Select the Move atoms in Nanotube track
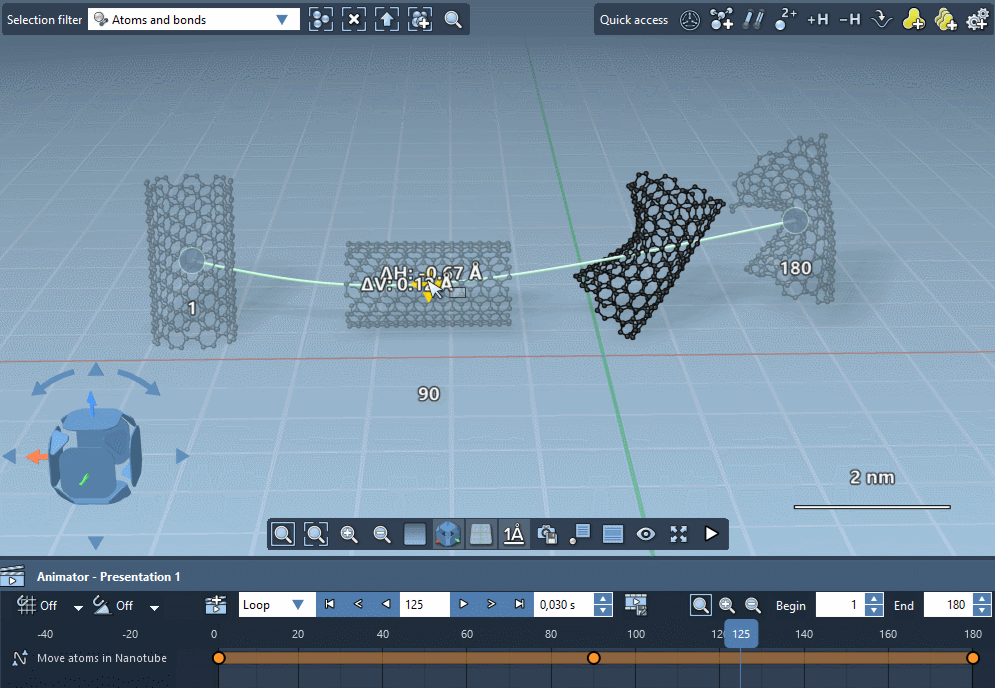Image resolution: width=995 pixels, height=688 pixels. click(x=101, y=658)
